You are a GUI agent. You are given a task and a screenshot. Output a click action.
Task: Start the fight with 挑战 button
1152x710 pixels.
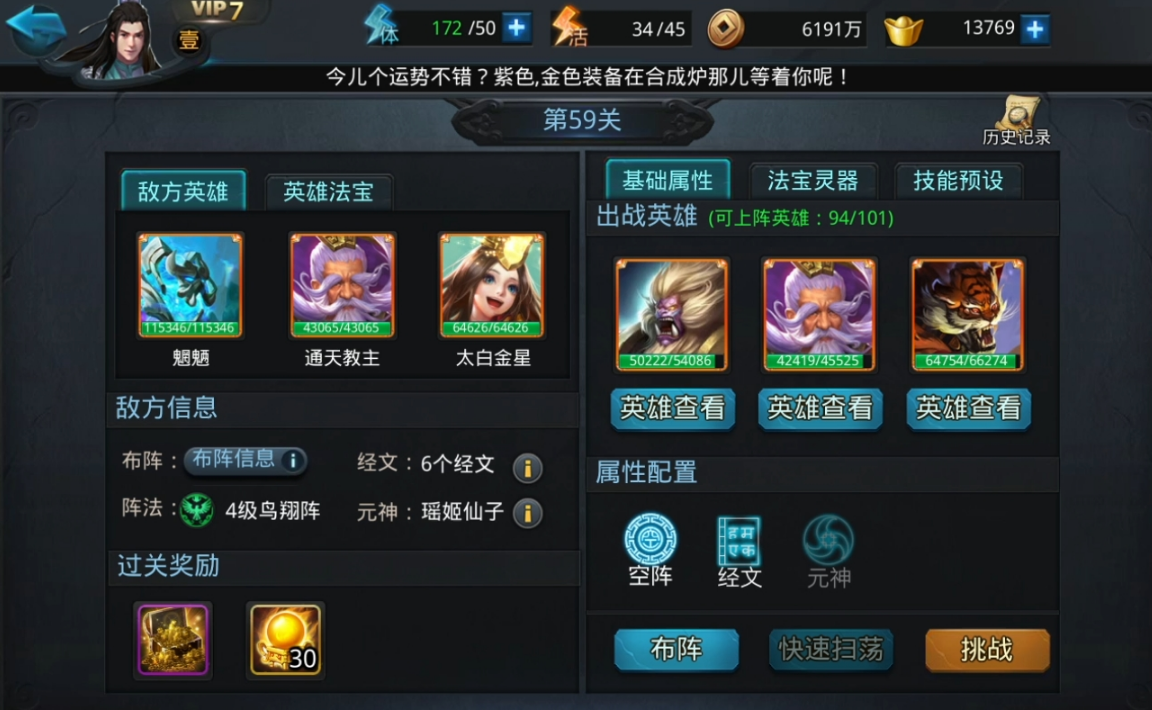click(x=987, y=650)
